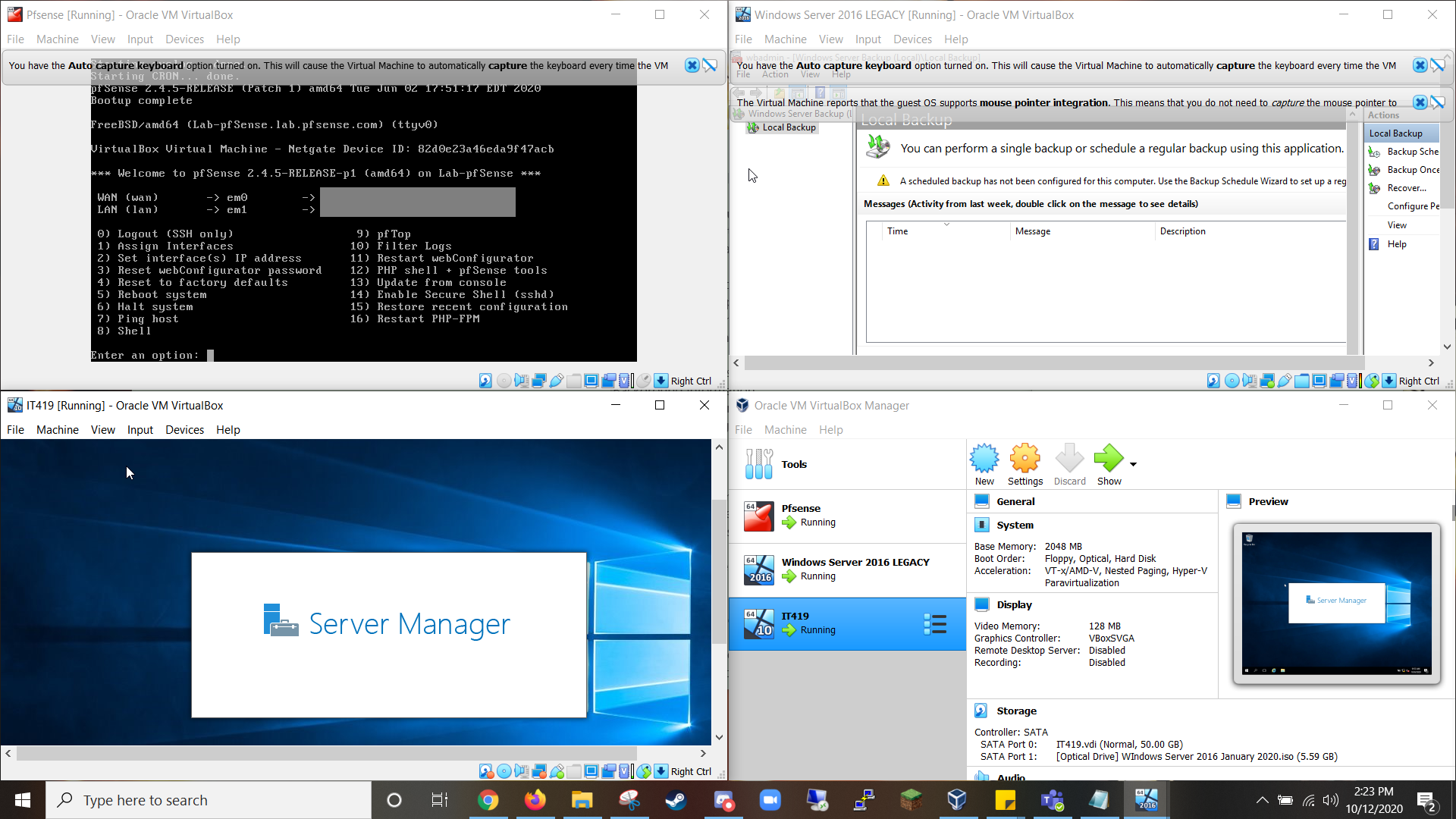This screenshot has width=1456, height=819.
Task: Select the Devices menu in IT419 window
Action: [x=184, y=429]
